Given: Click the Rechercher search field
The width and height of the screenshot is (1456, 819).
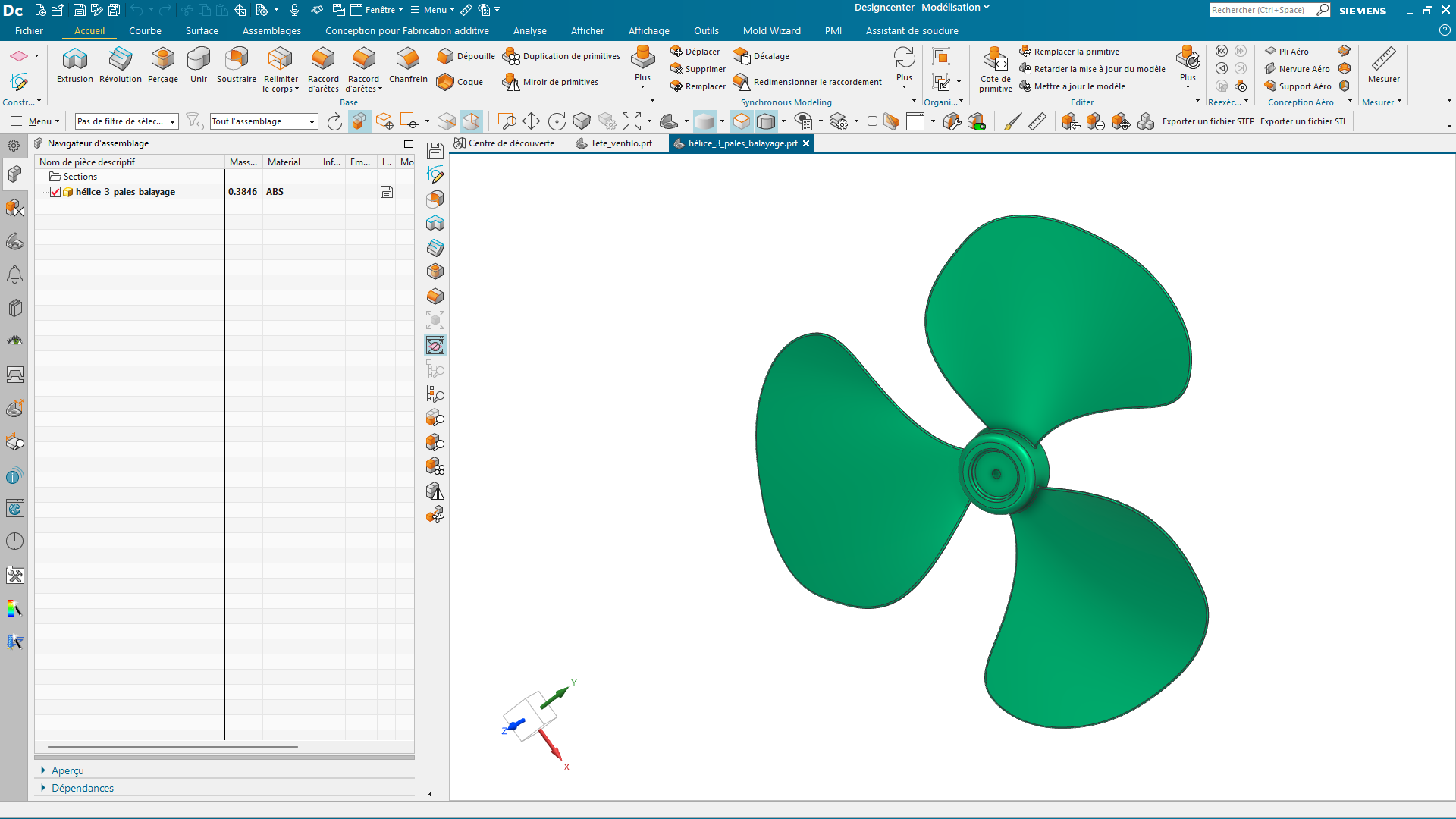Looking at the screenshot, I should click(x=1262, y=10).
